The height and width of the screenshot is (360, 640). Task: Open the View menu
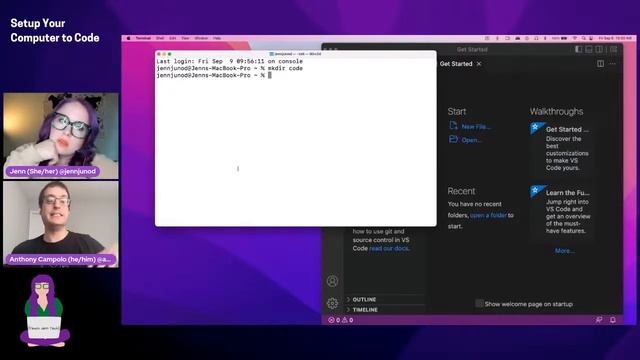pyautogui.click(x=185, y=38)
